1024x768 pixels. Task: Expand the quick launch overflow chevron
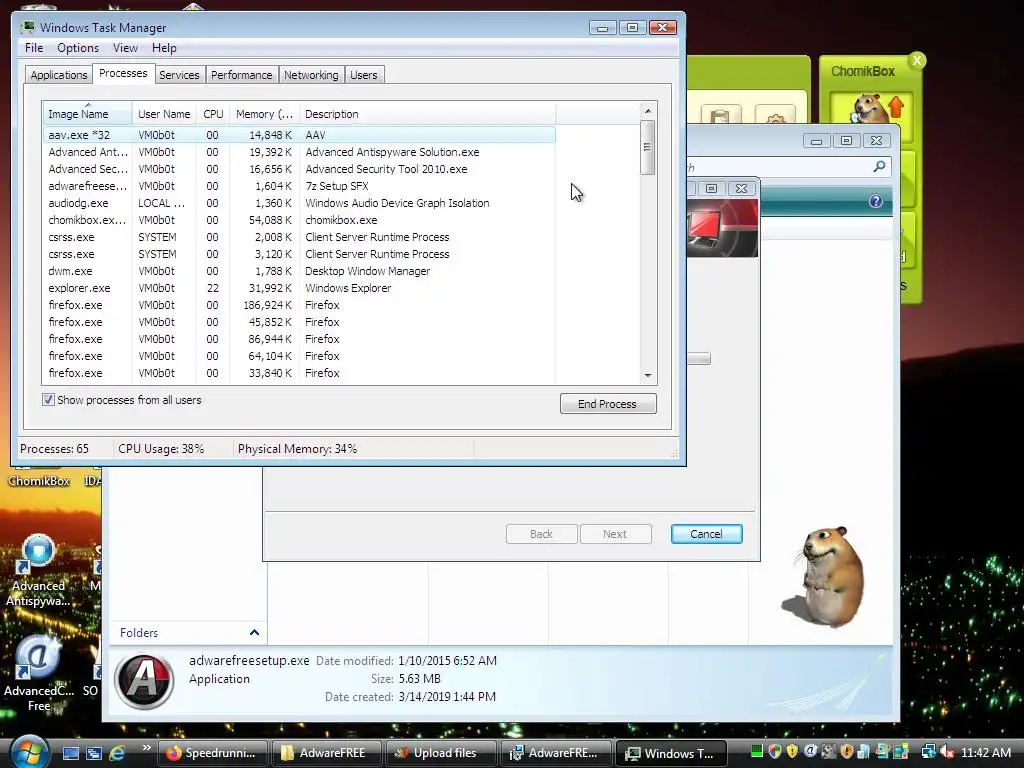(146, 748)
